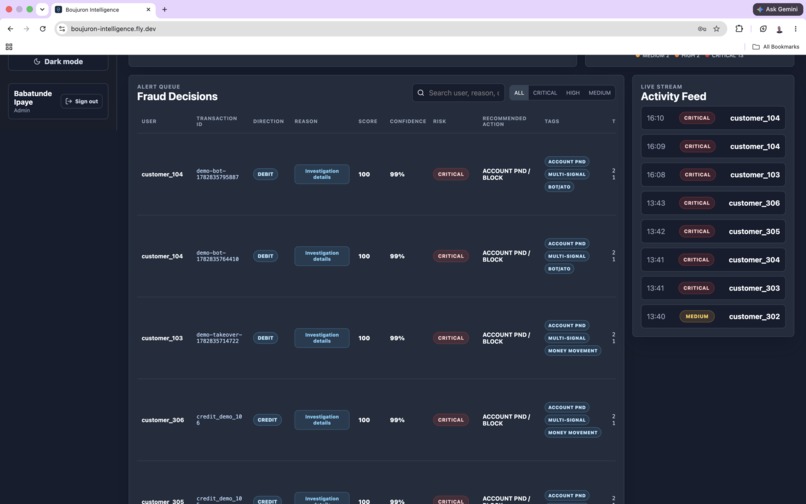Click the side panel icon in the toolbar
Viewport: 806px width, 504px height.
[x=763, y=29]
